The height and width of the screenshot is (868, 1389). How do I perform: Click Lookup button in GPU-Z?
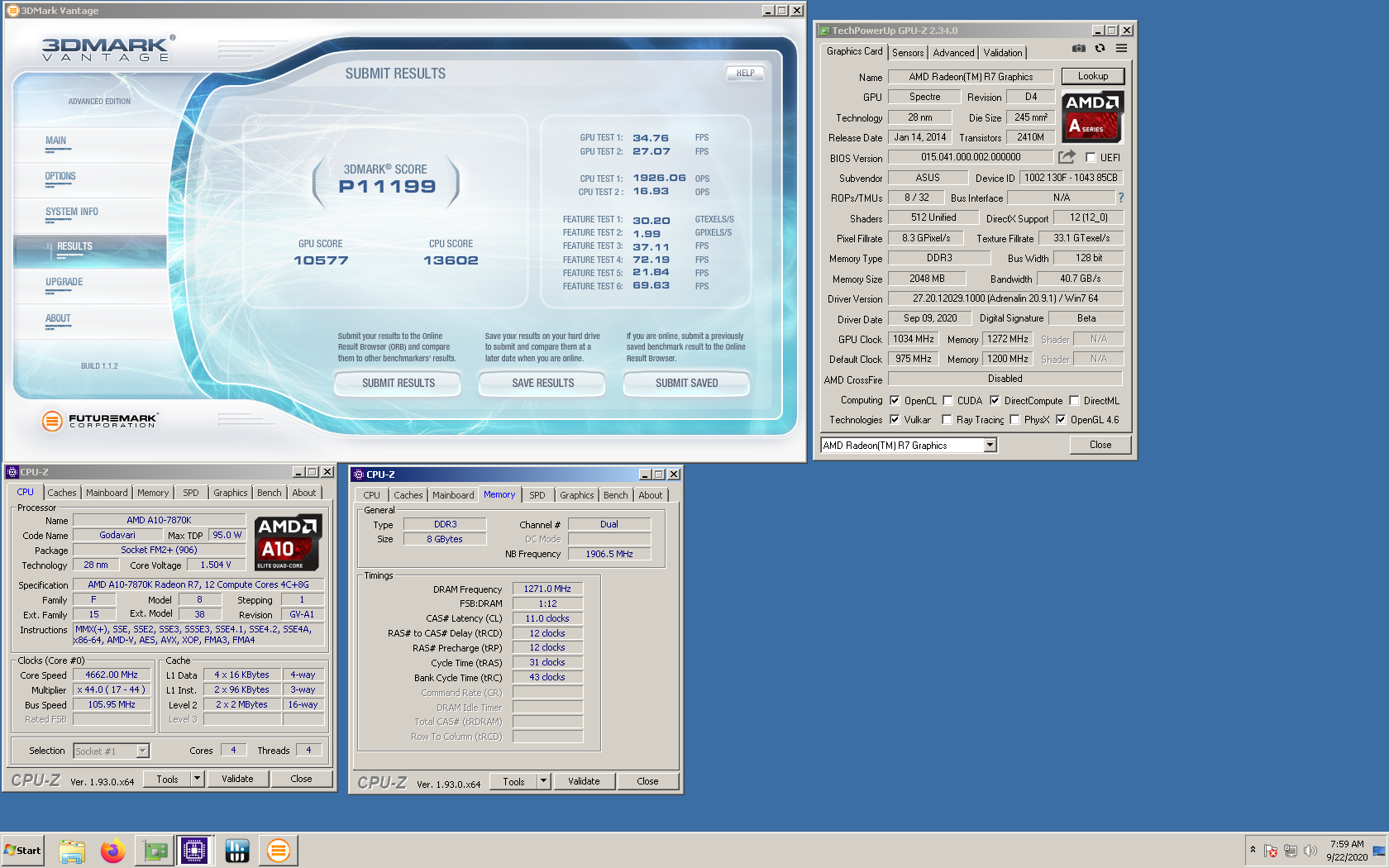coord(1093,76)
